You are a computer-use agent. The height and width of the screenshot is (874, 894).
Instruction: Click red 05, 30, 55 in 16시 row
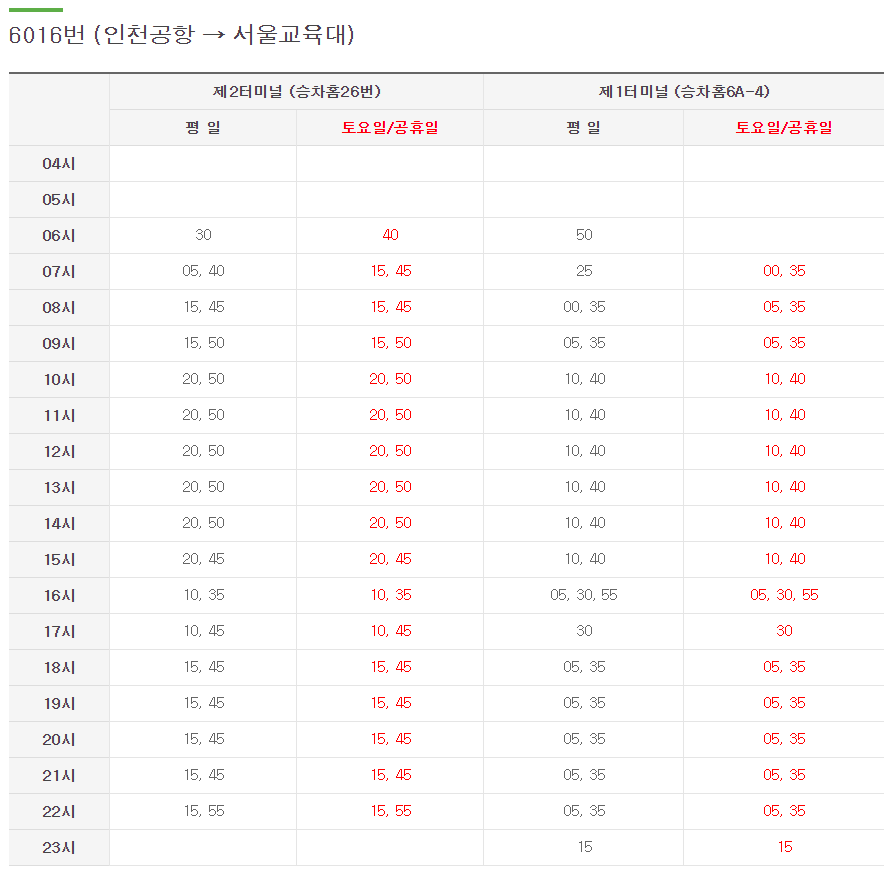tap(784, 595)
